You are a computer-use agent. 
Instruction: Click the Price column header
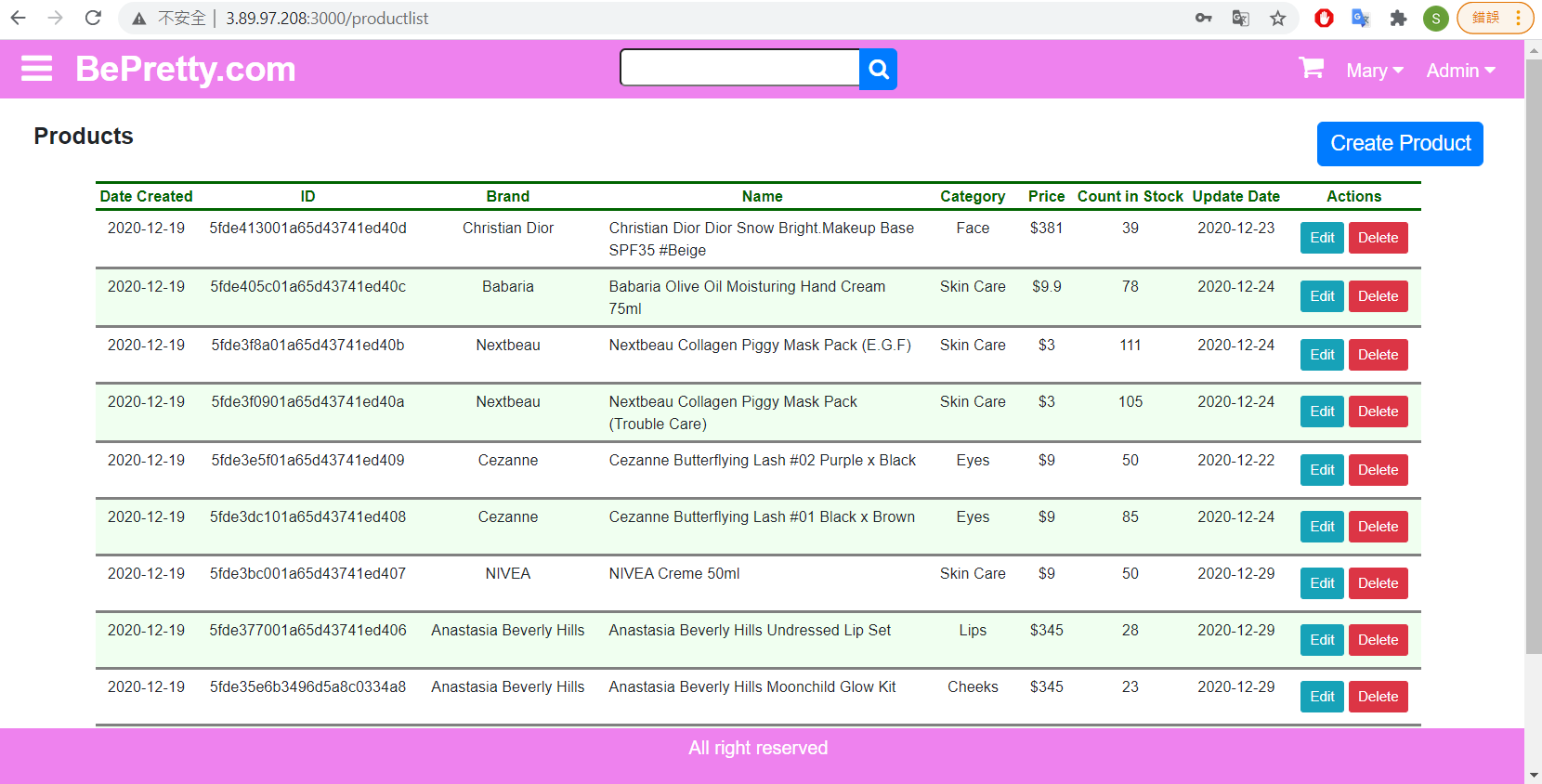[1046, 196]
